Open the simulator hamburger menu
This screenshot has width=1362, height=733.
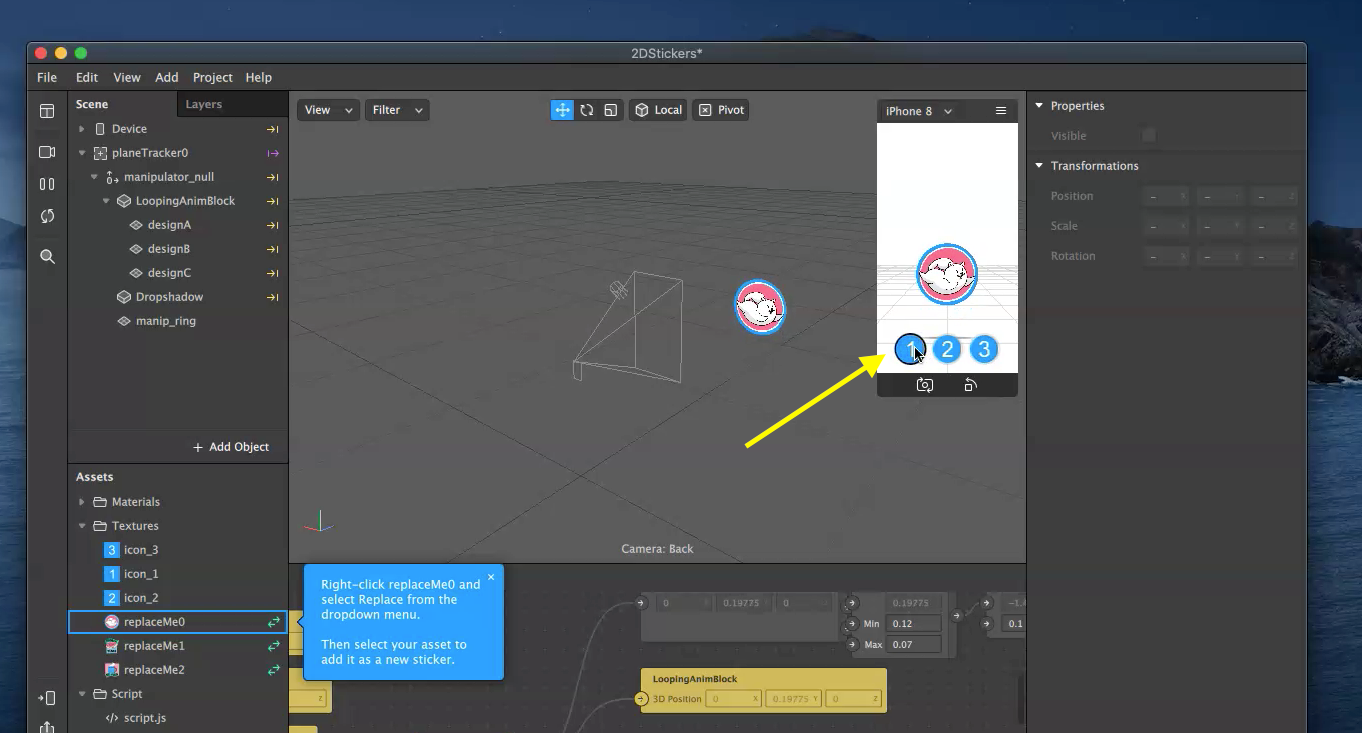pyautogui.click(x=1001, y=110)
